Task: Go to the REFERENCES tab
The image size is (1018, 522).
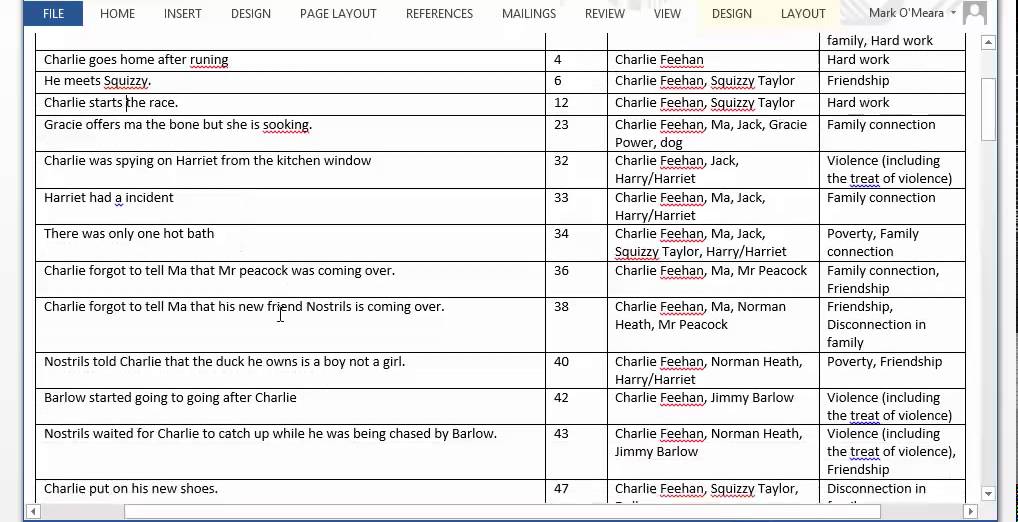Action: [x=439, y=14]
